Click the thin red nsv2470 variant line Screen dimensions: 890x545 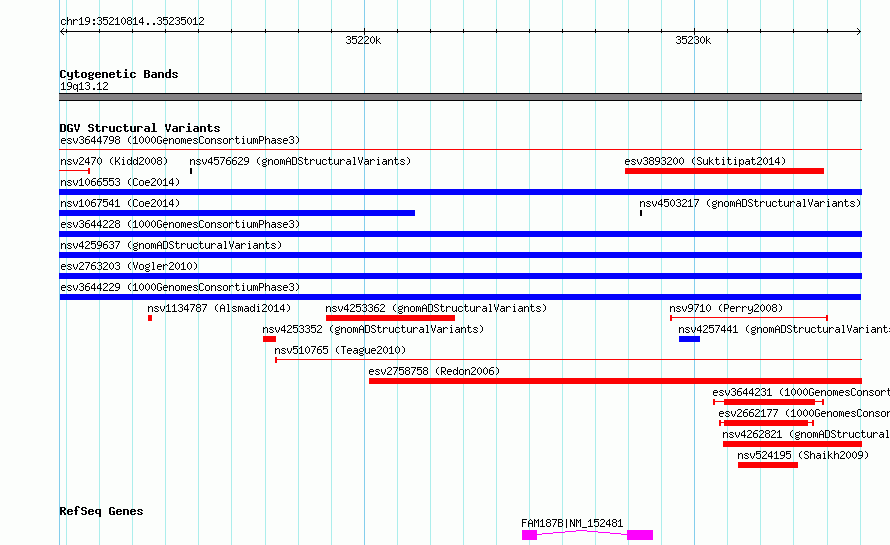click(75, 171)
